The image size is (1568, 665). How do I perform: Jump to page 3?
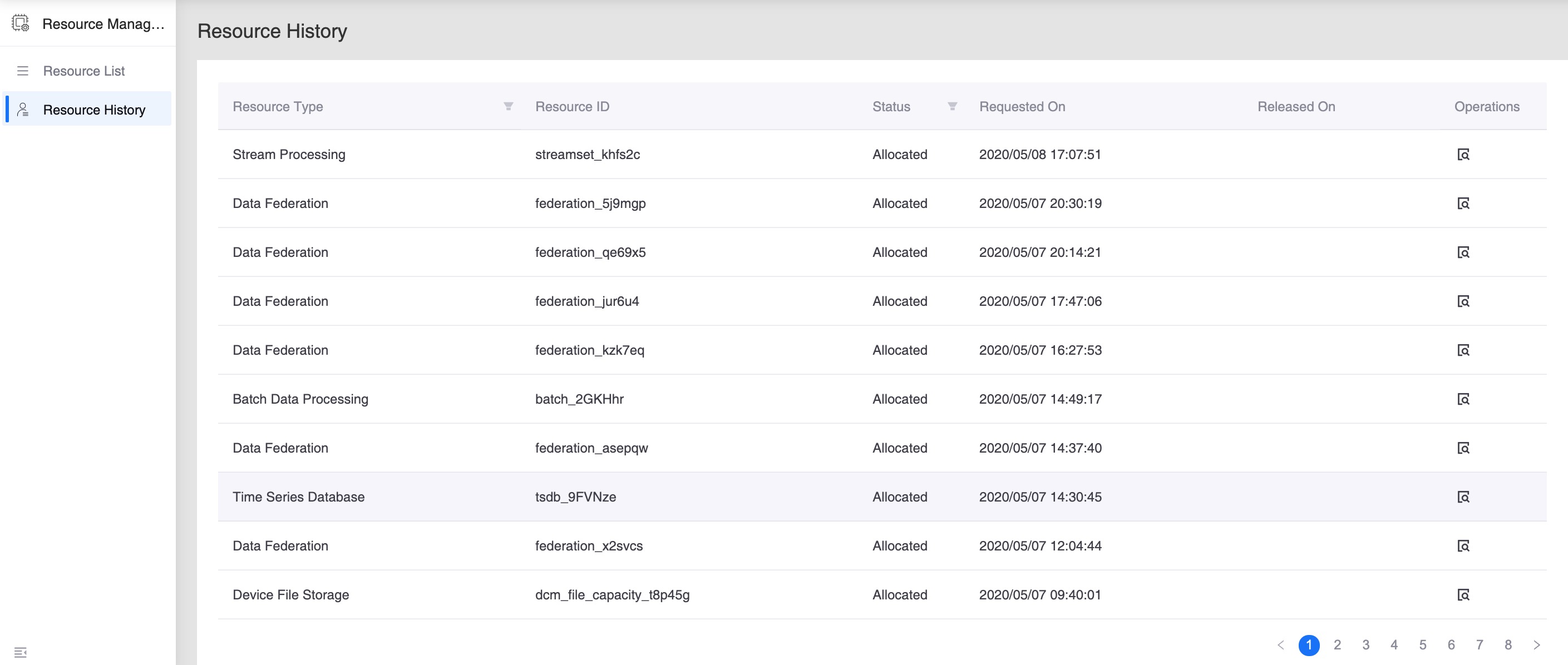(1366, 645)
